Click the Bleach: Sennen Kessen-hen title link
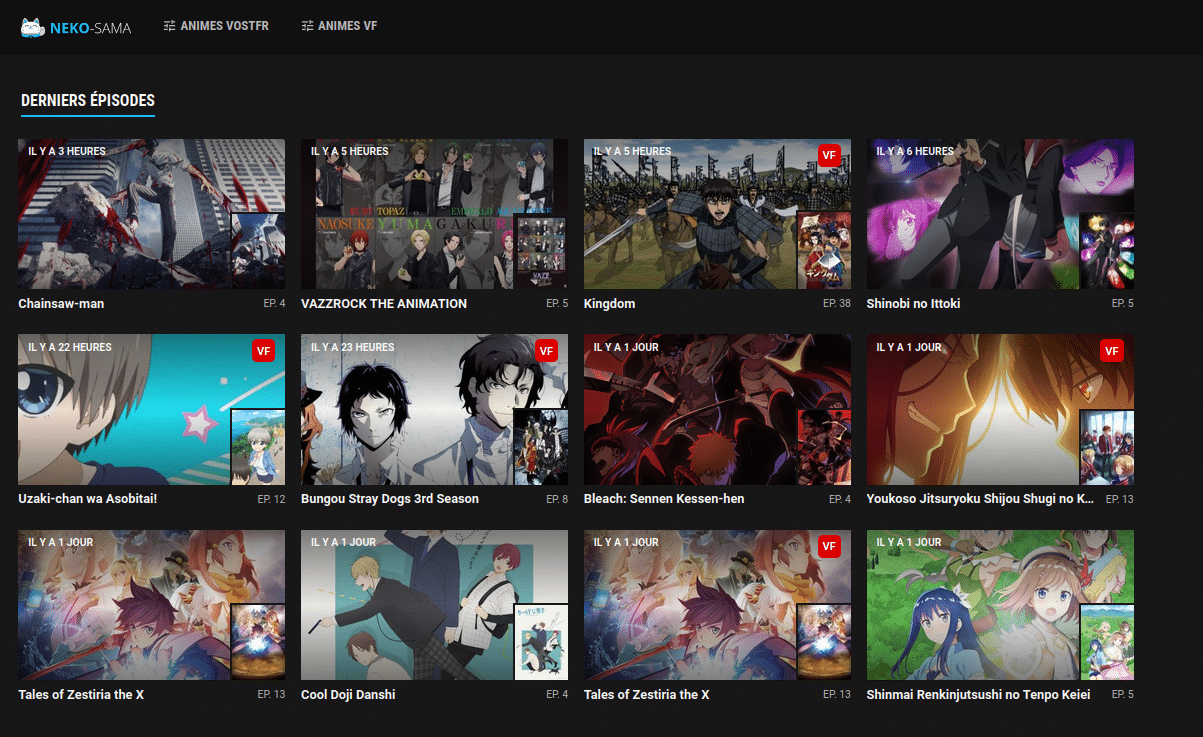1203x737 pixels. click(x=664, y=498)
